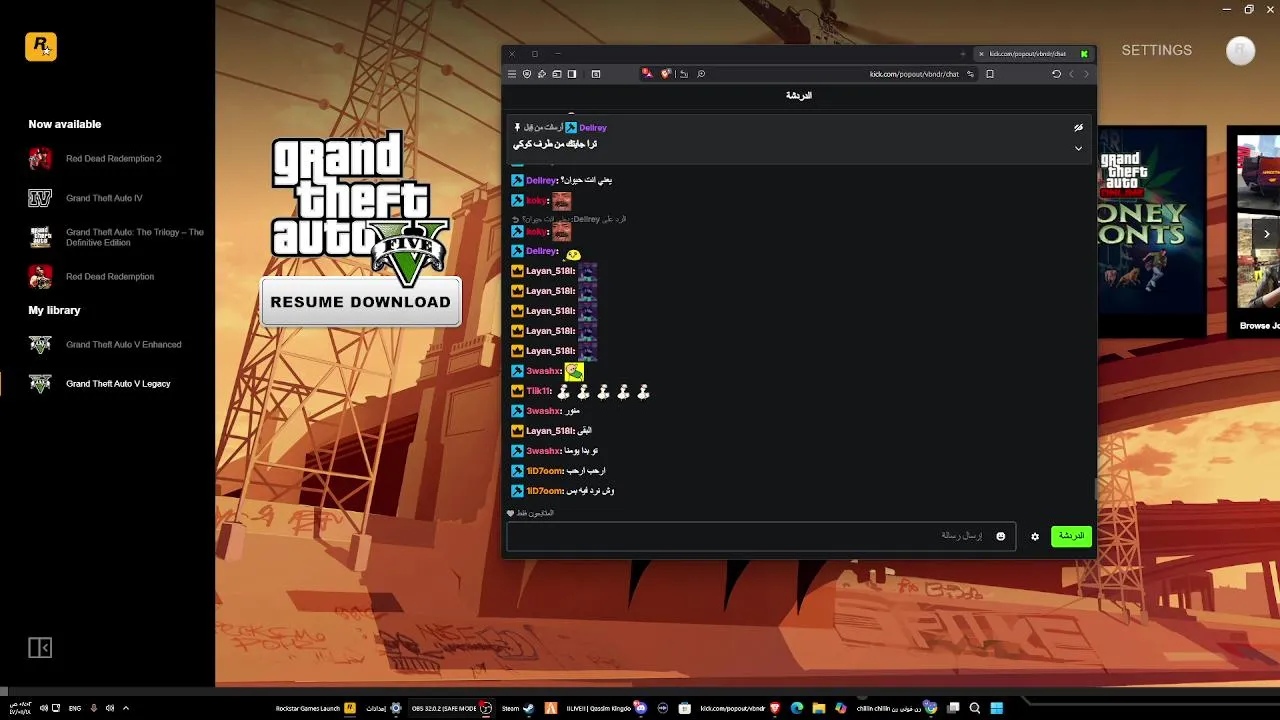
Task: Advance news carousel with right arrow
Action: point(1266,234)
